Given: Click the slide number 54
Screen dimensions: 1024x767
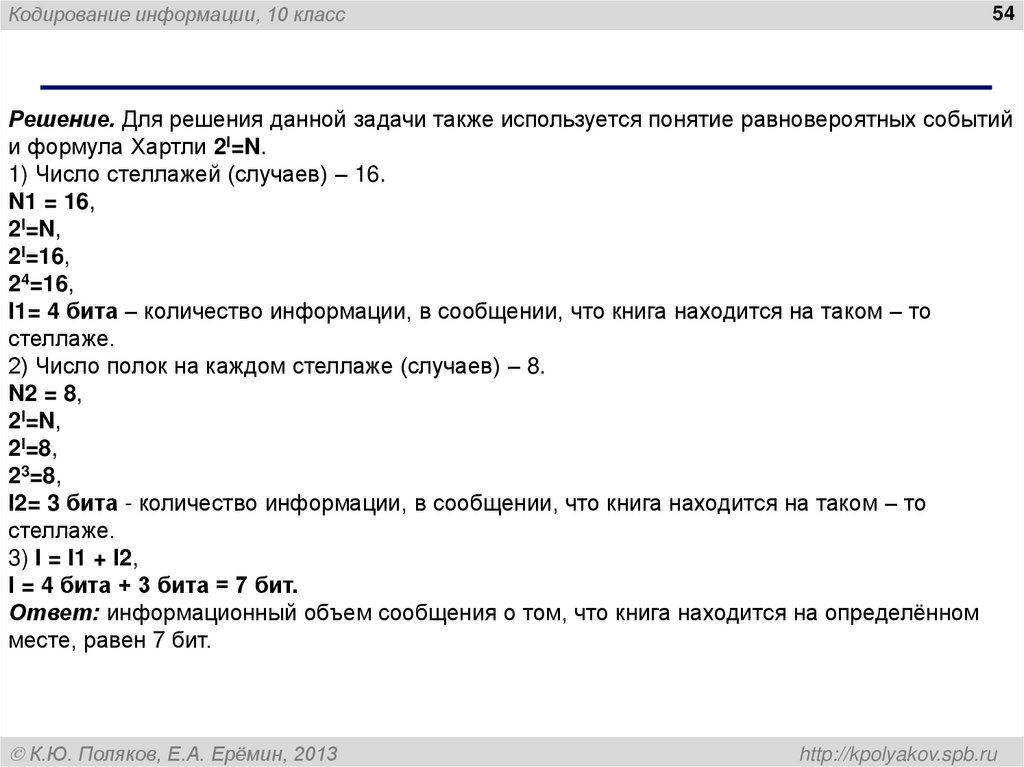Looking at the screenshot, I should click(1002, 13).
